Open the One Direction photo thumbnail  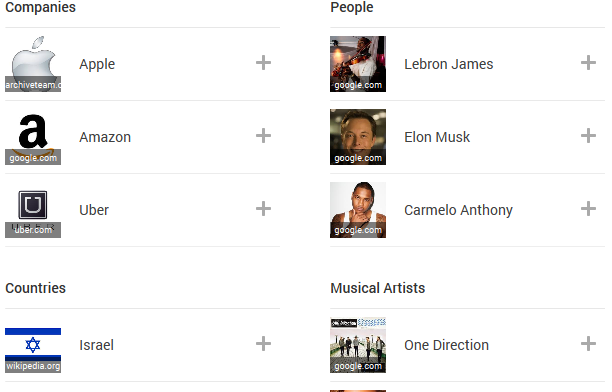358,345
